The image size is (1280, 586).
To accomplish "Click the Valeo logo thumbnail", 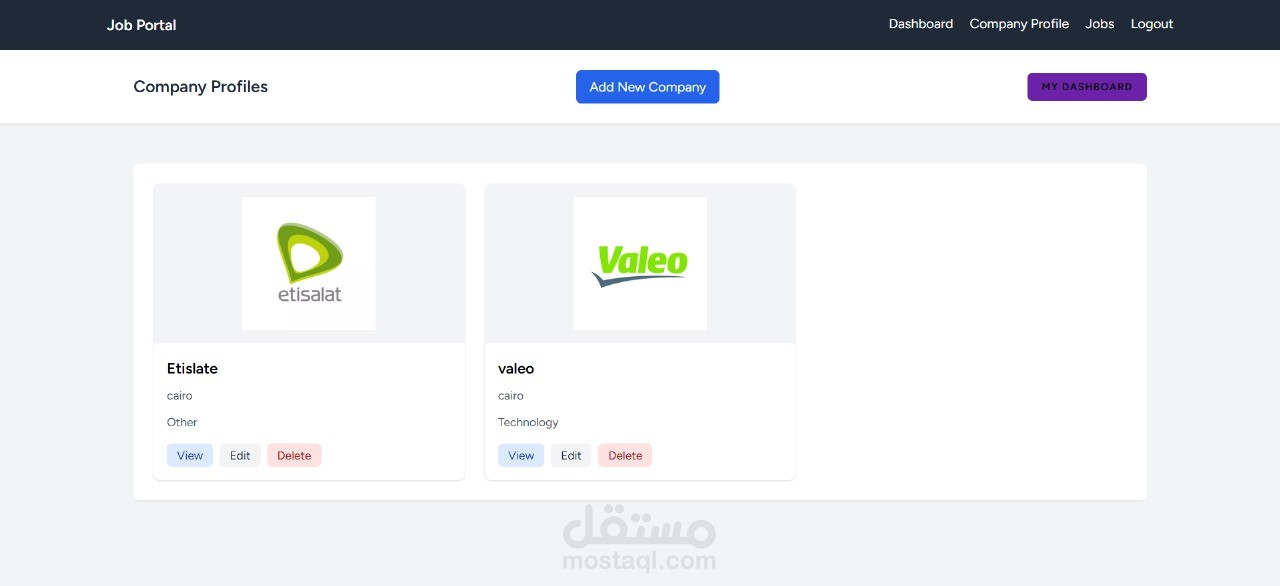I will coord(640,263).
